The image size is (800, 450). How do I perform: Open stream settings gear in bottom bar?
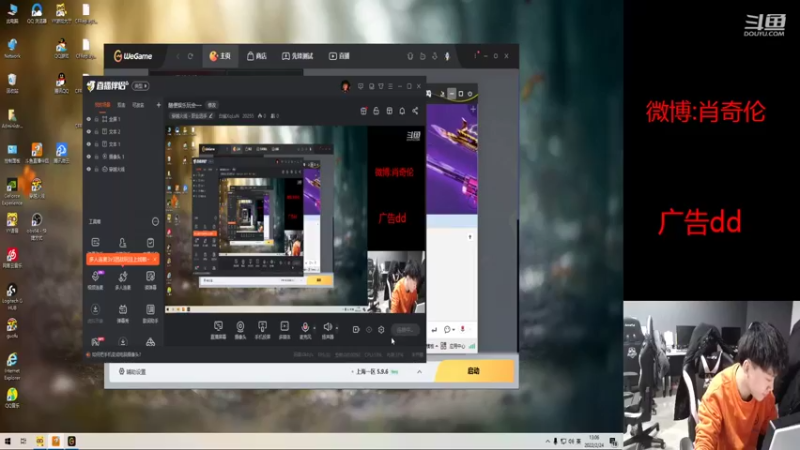[x=381, y=330]
